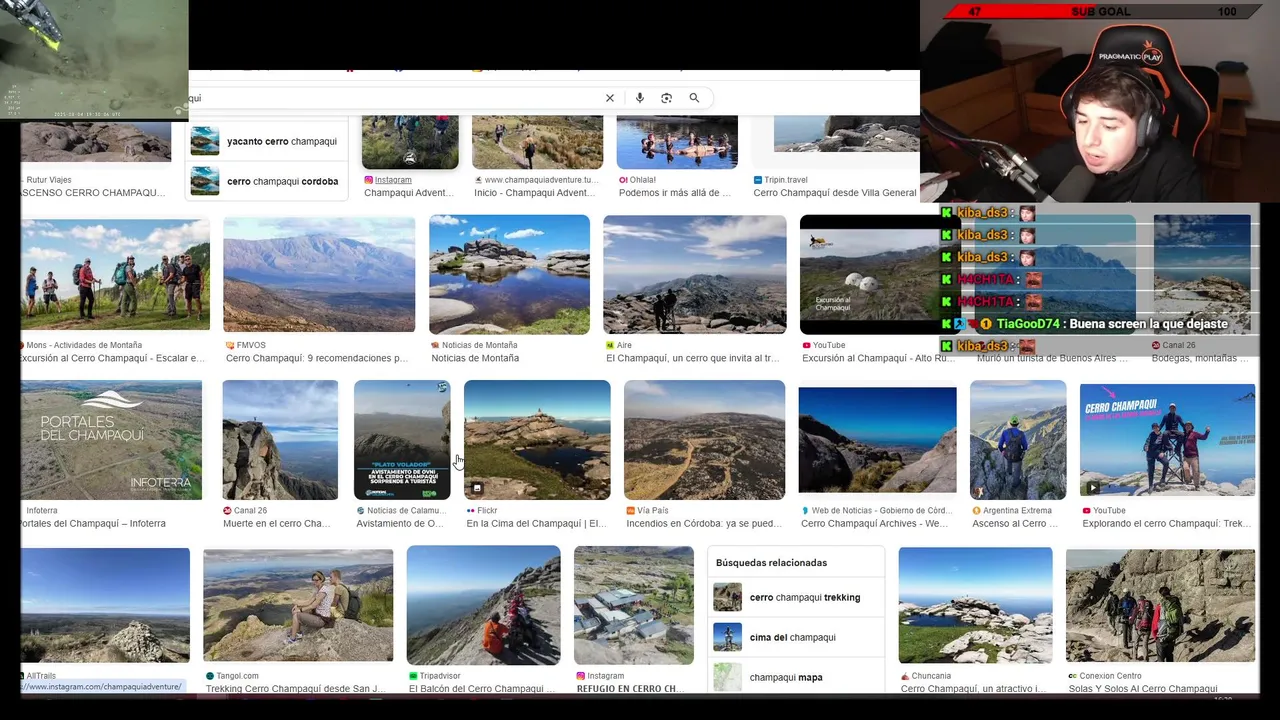Select the 'cerro champaqui cordoba' suggestion

coord(267,181)
